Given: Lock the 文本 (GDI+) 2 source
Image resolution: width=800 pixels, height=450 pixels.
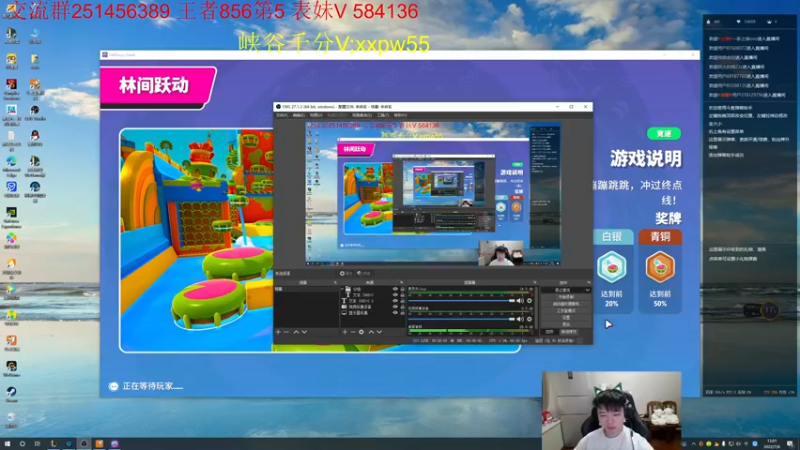Looking at the screenshot, I should (x=402, y=301).
